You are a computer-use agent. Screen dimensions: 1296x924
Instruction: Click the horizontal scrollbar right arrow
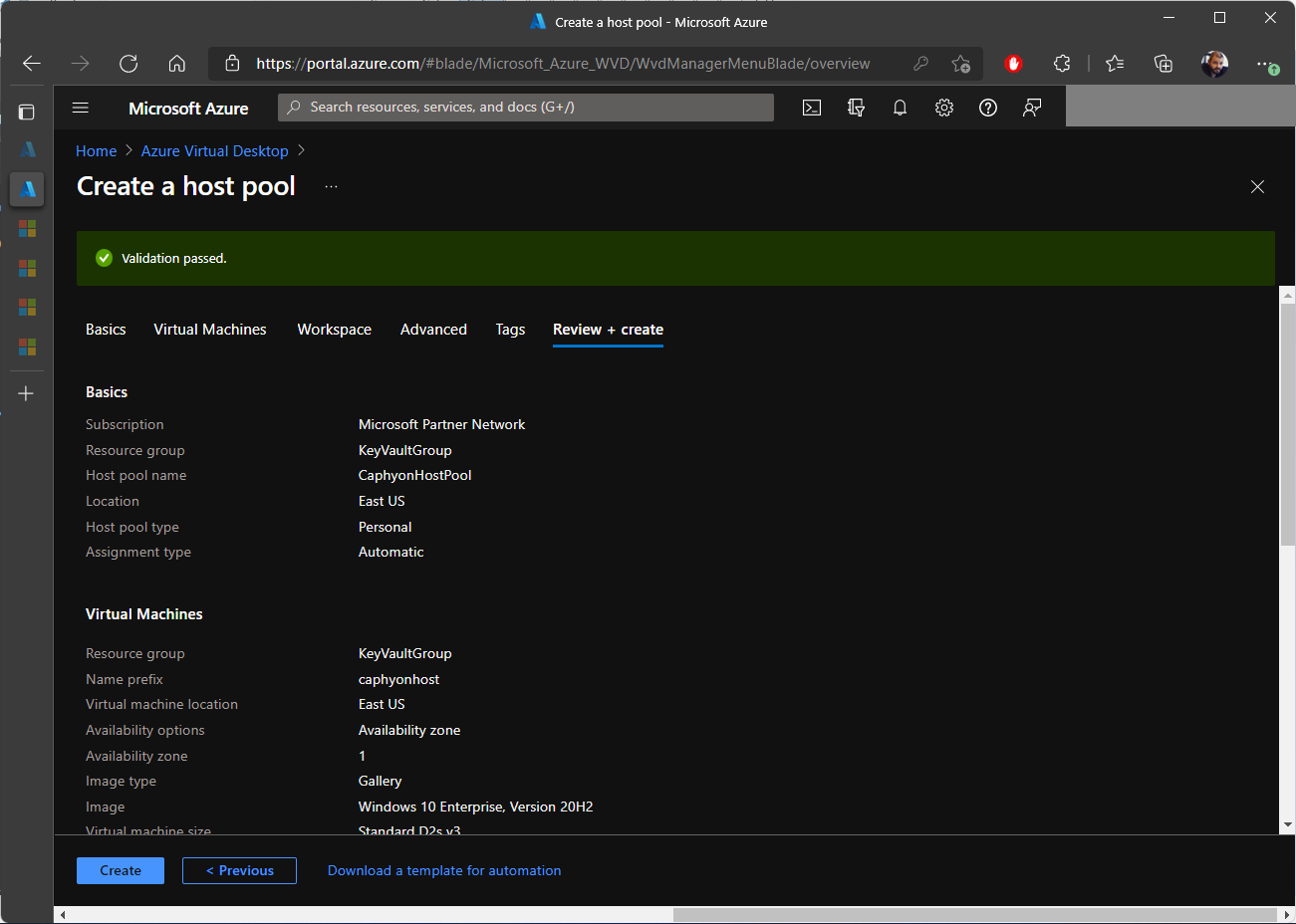pyautogui.click(x=1286, y=915)
